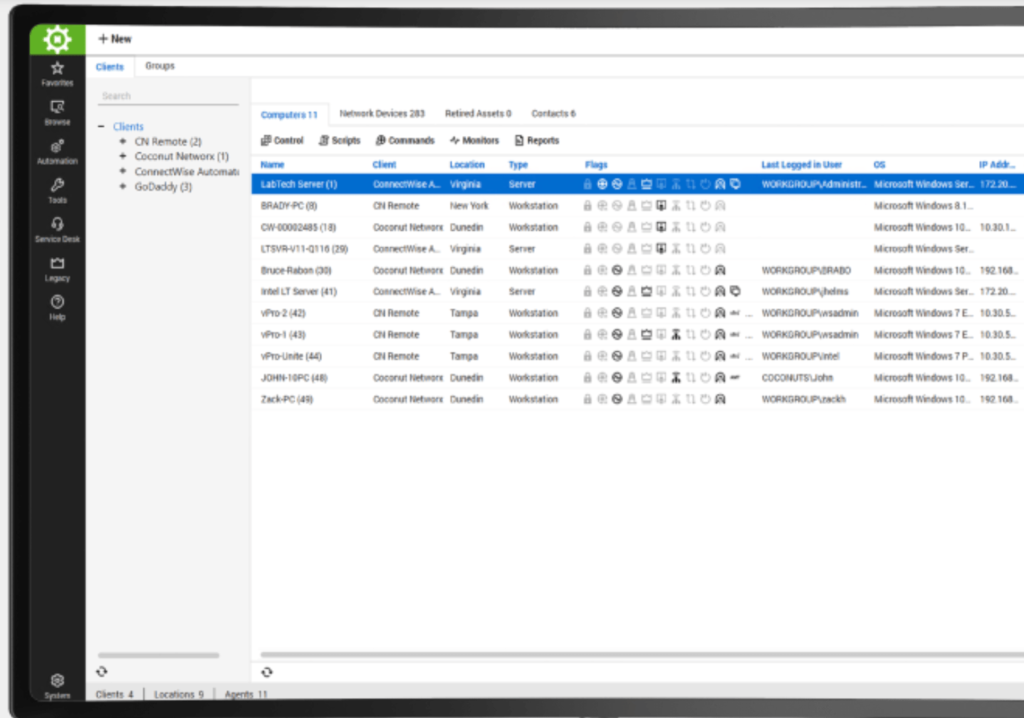Sort by Last Logged in User column

[x=801, y=165]
